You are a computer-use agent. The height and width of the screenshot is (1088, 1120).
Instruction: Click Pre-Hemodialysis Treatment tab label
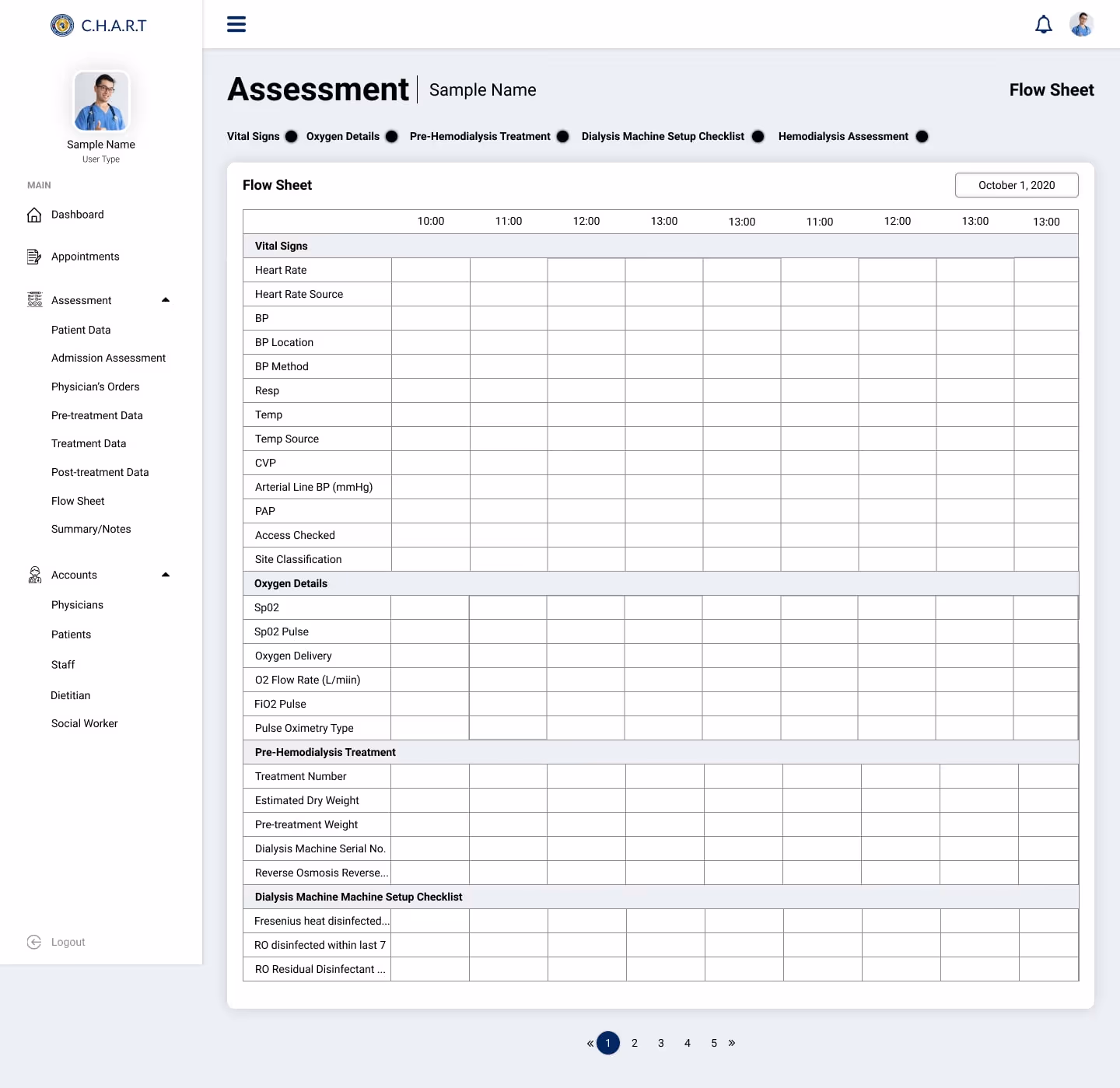point(480,136)
